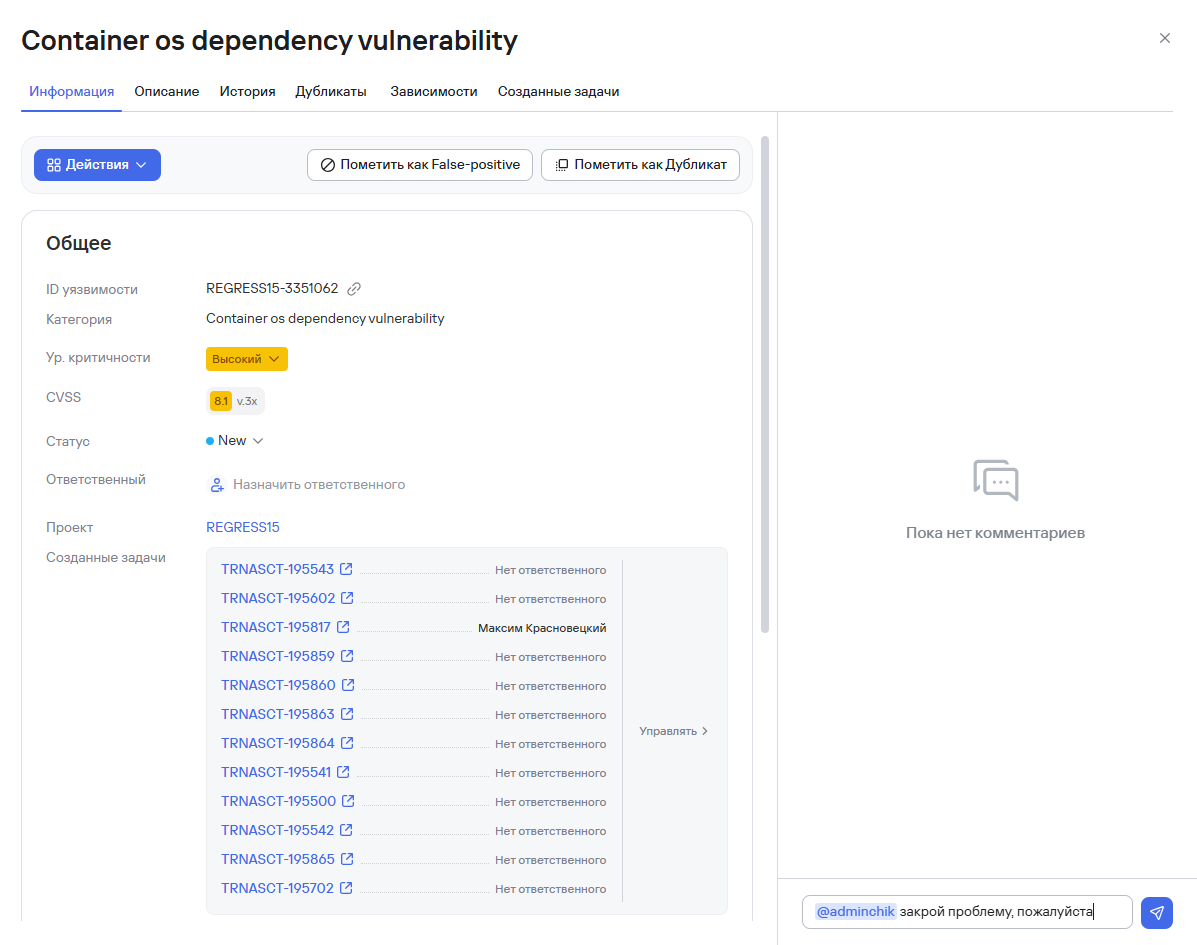Click Пометить как False-positive button
This screenshot has width=1197, height=945.
420,165
